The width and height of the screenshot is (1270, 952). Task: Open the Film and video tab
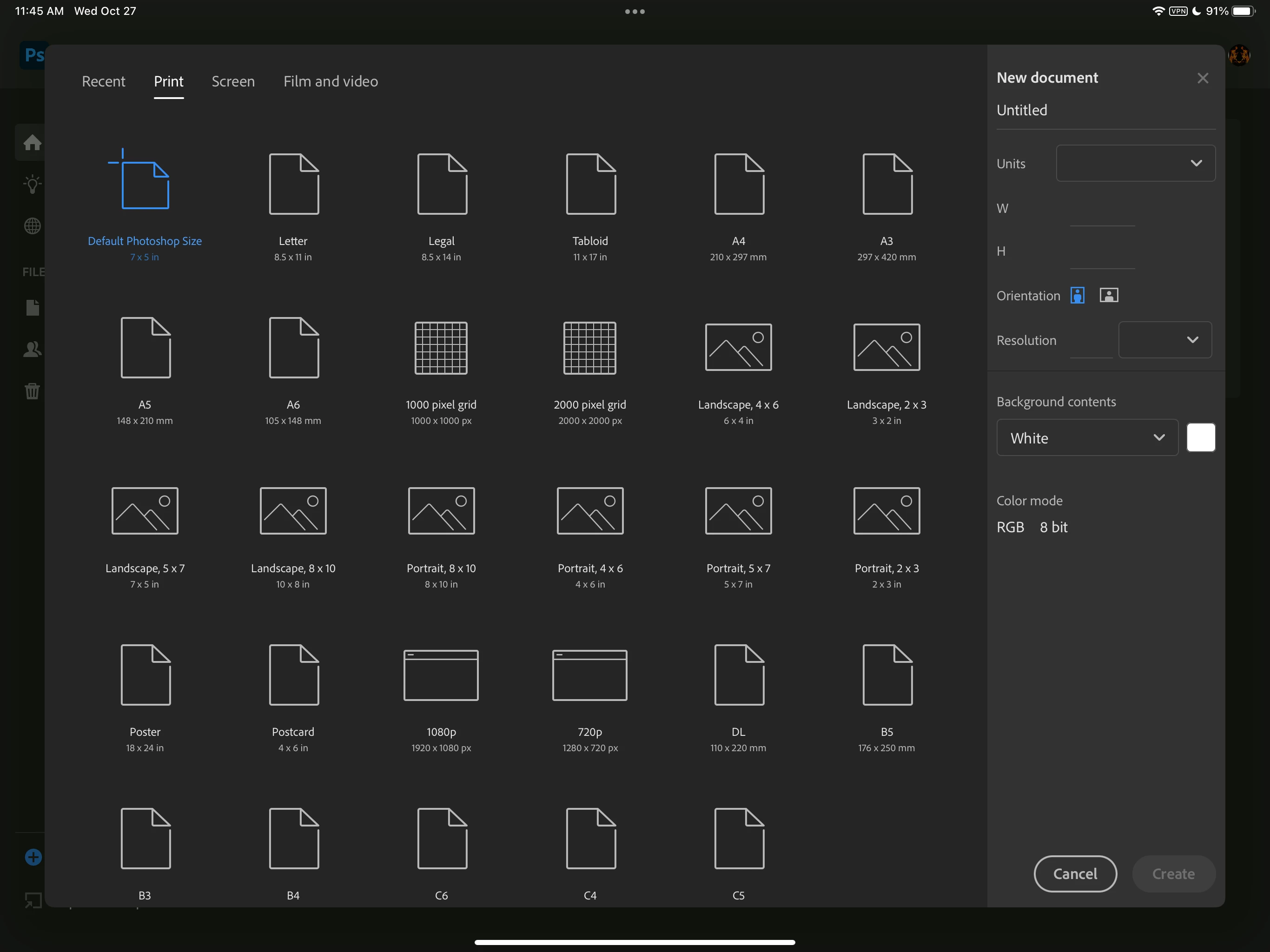click(331, 81)
